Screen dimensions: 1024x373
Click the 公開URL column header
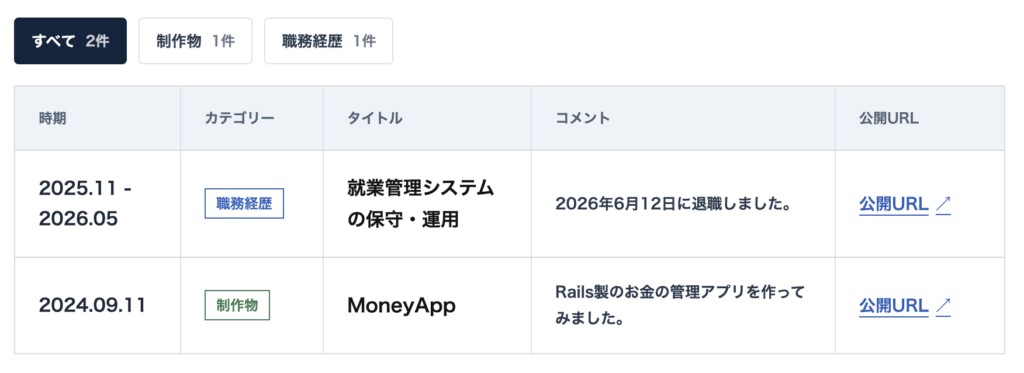pyautogui.click(x=889, y=119)
